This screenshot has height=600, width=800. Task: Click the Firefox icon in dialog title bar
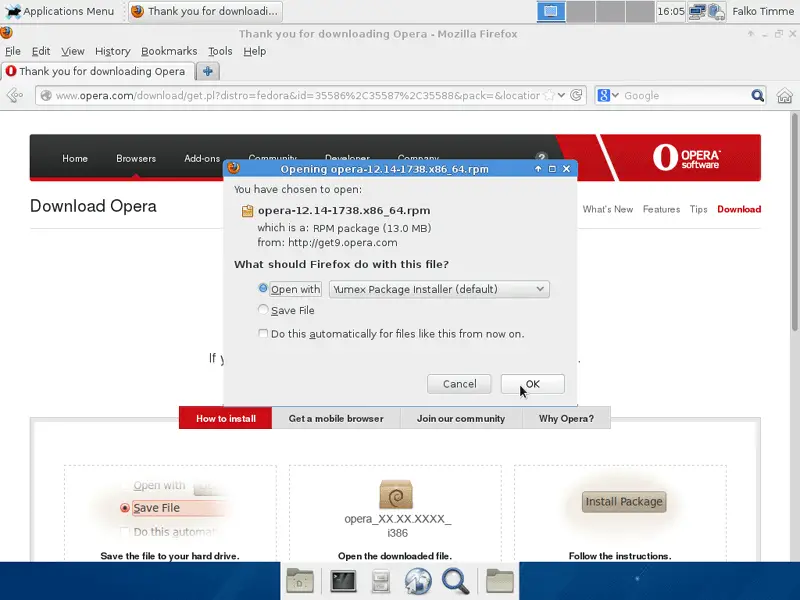click(234, 168)
